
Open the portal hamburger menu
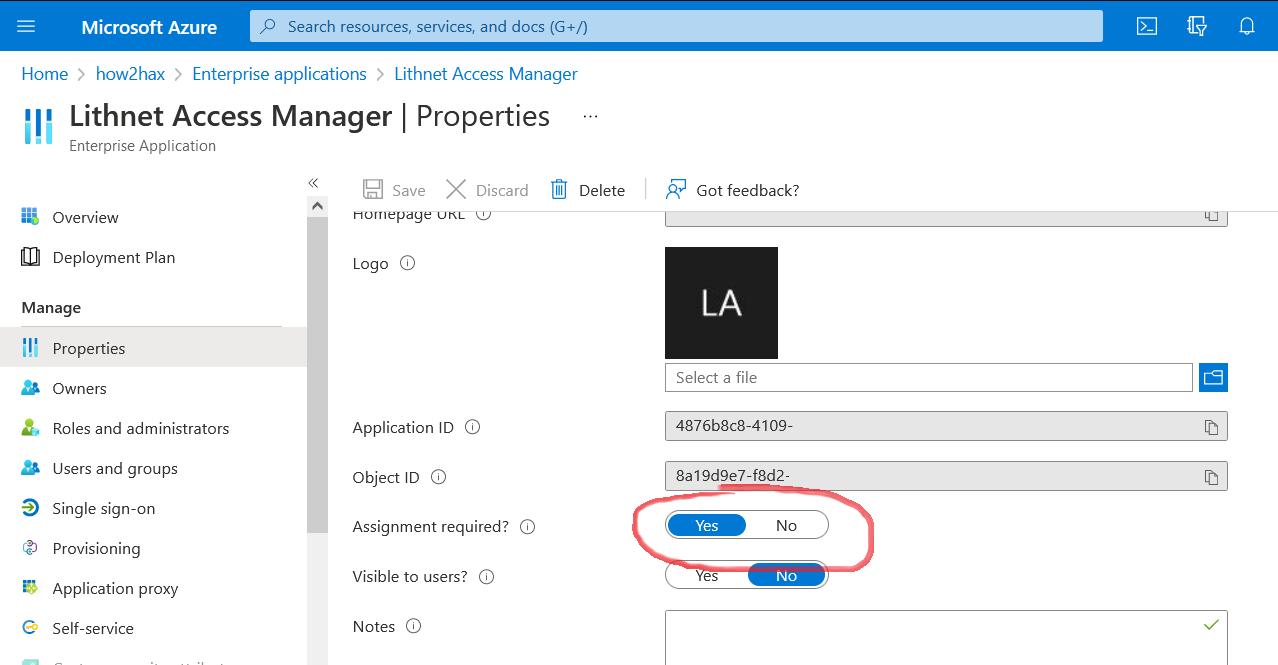27,27
